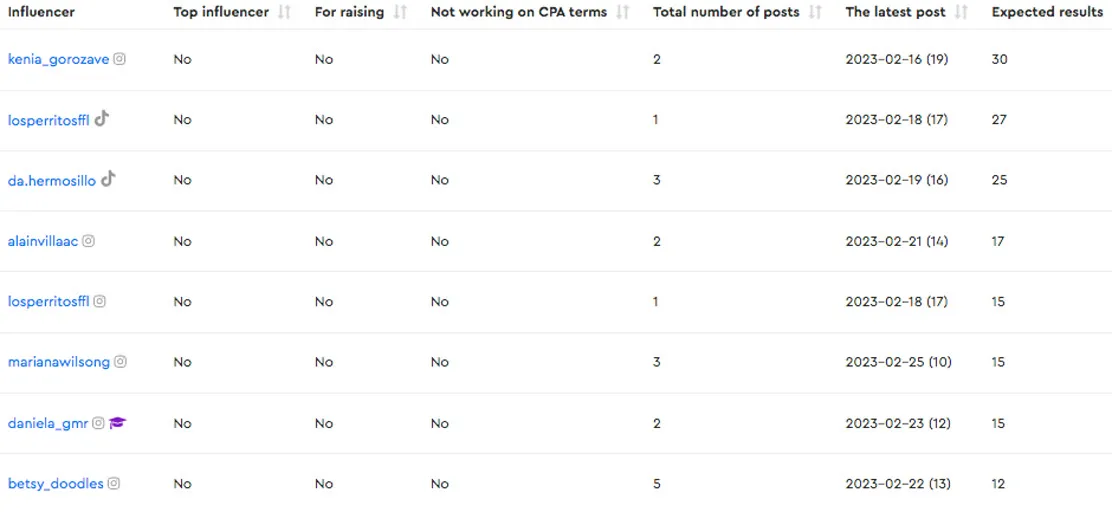Click Instagram icon beside marianawilsong
The image size is (1112, 512).
point(120,362)
